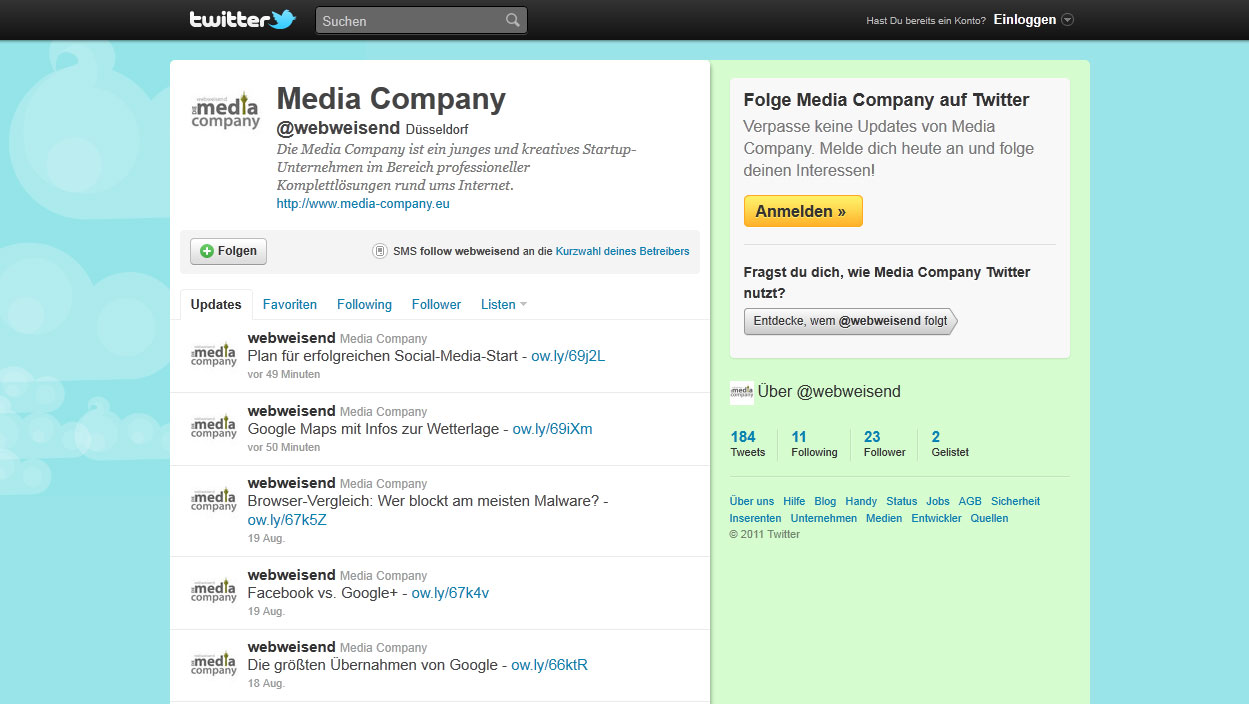Click the Inserenten footer link

coord(756,518)
